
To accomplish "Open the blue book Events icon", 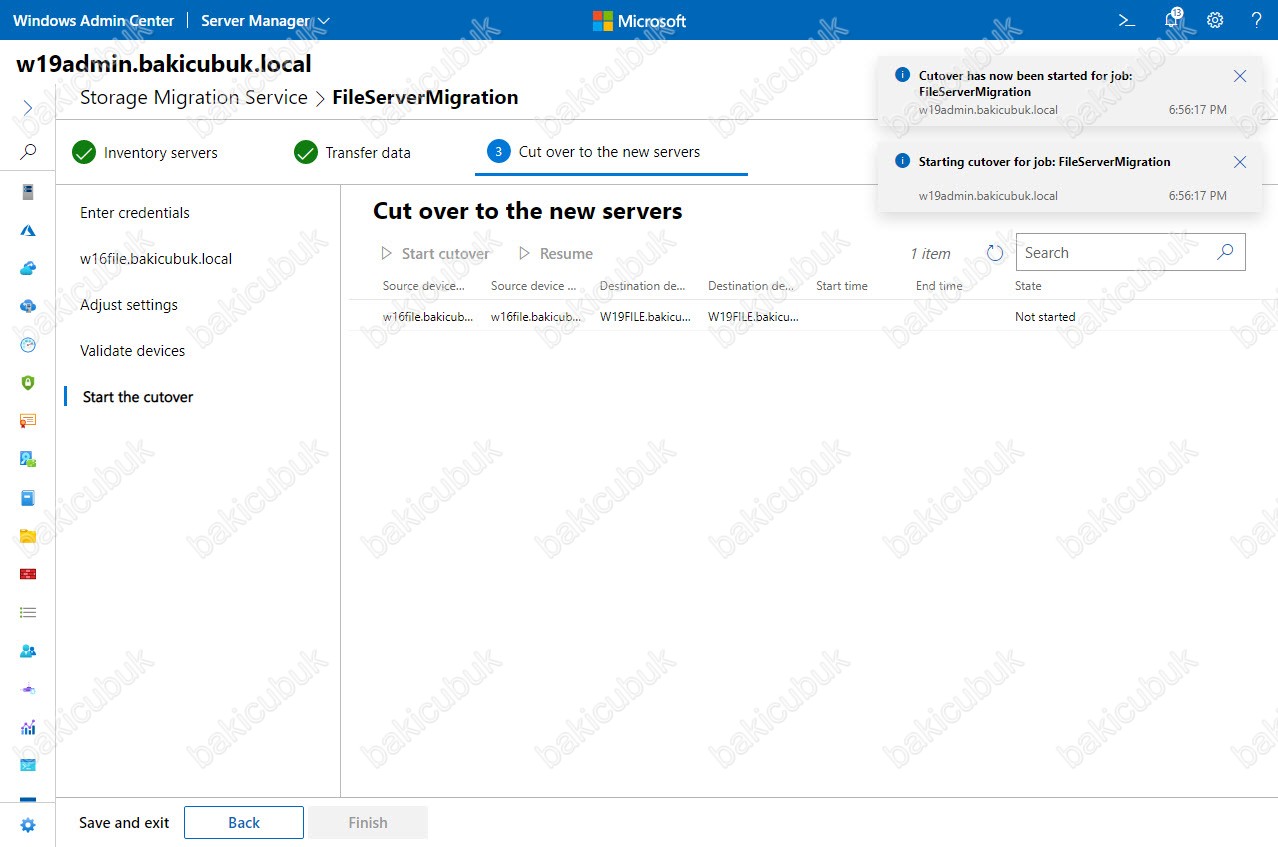I will (28, 497).
